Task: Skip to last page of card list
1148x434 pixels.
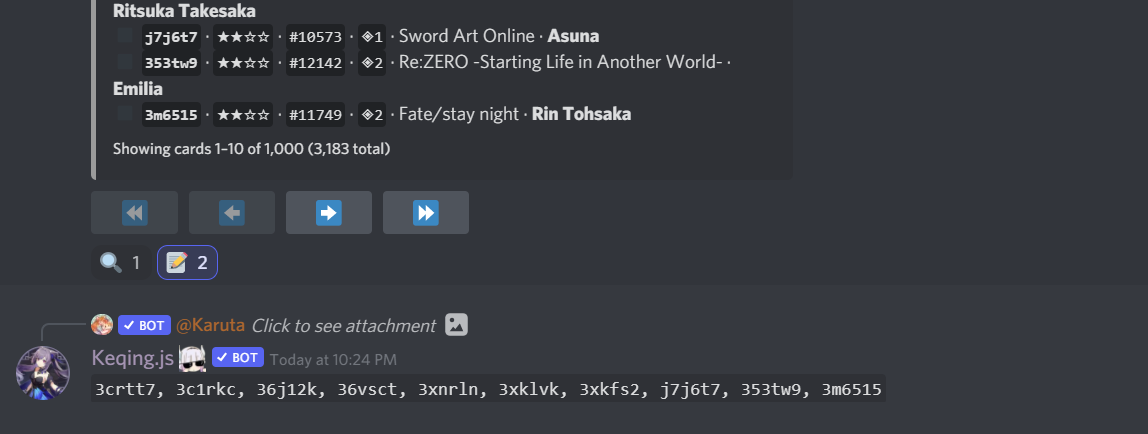Action: click(425, 212)
